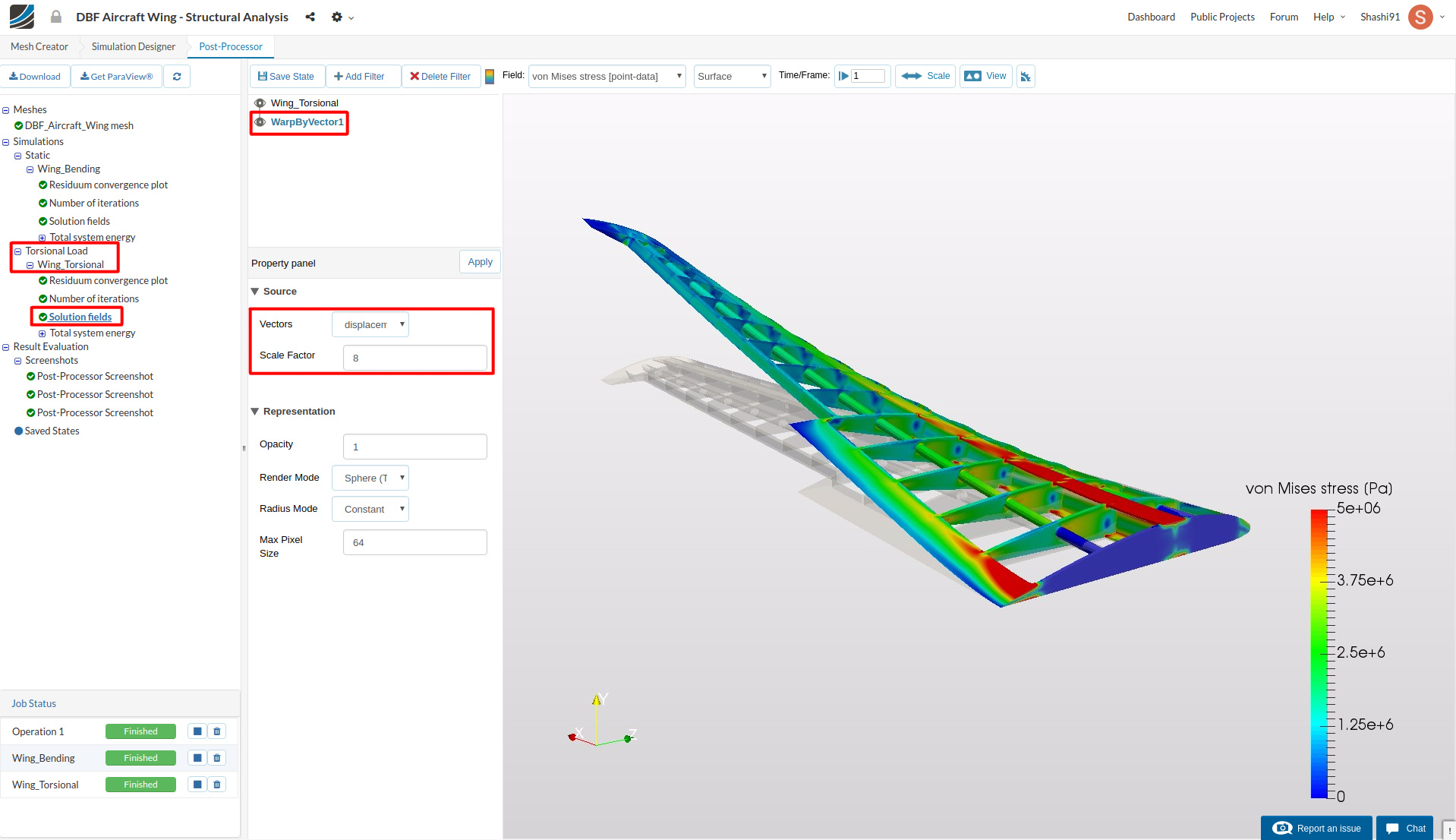Open the Post-Processor tab
The width and height of the screenshot is (1456, 840).
coord(231,47)
